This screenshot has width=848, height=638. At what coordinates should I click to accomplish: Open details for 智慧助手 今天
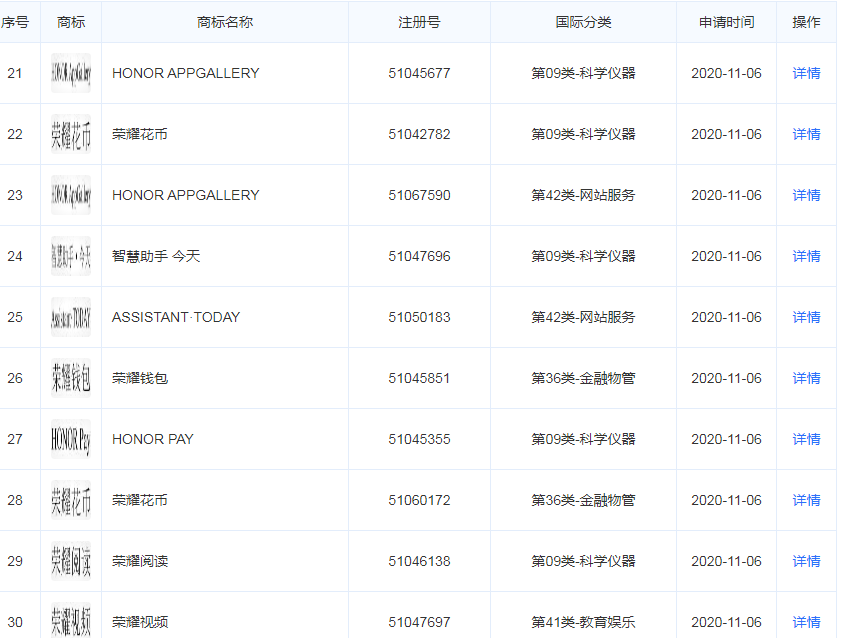pyautogui.click(x=806, y=256)
